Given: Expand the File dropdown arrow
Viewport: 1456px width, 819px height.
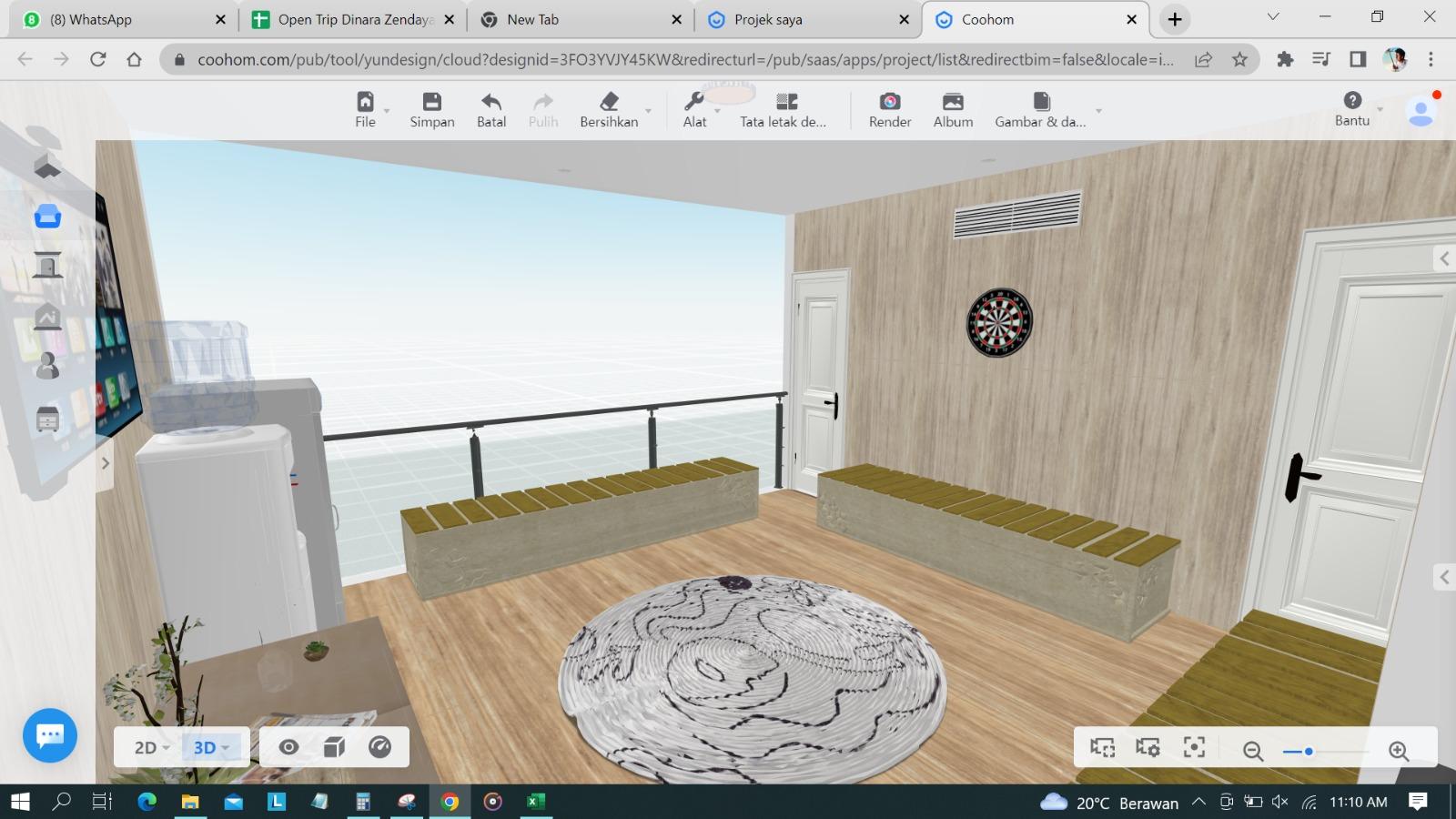Looking at the screenshot, I should coord(387,111).
